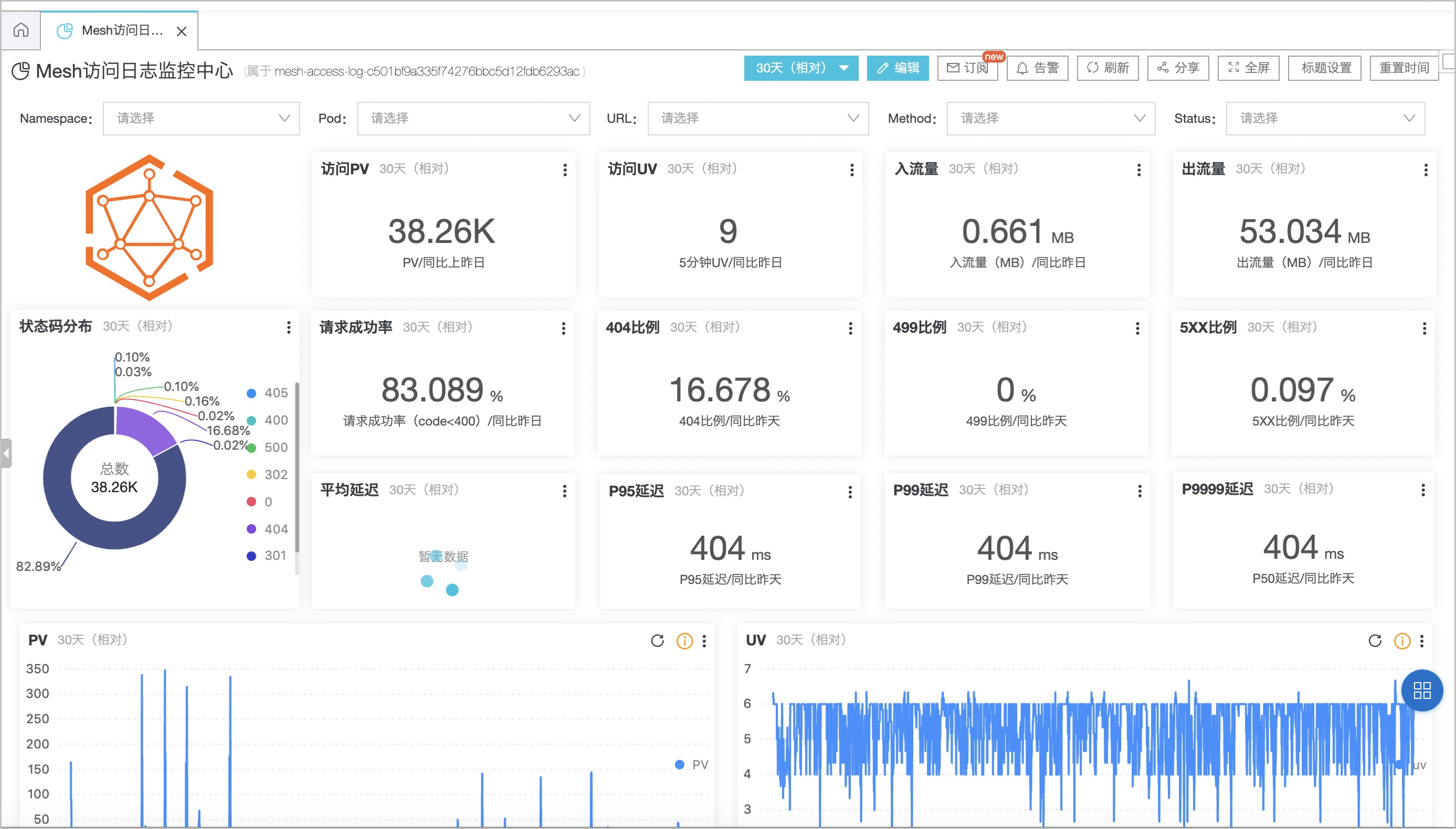The image size is (1456, 829).
Task: Click the 重置时间 button
Action: click(1404, 68)
